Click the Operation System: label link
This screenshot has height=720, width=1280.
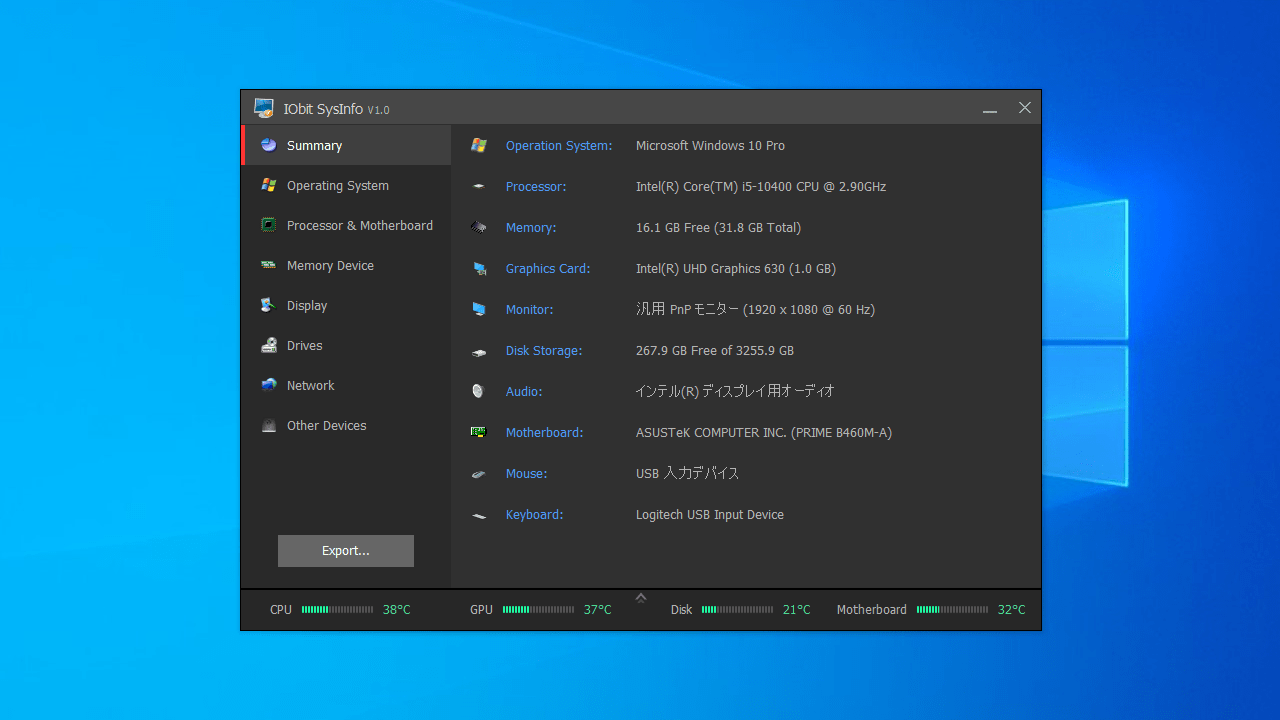[x=559, y=145]
